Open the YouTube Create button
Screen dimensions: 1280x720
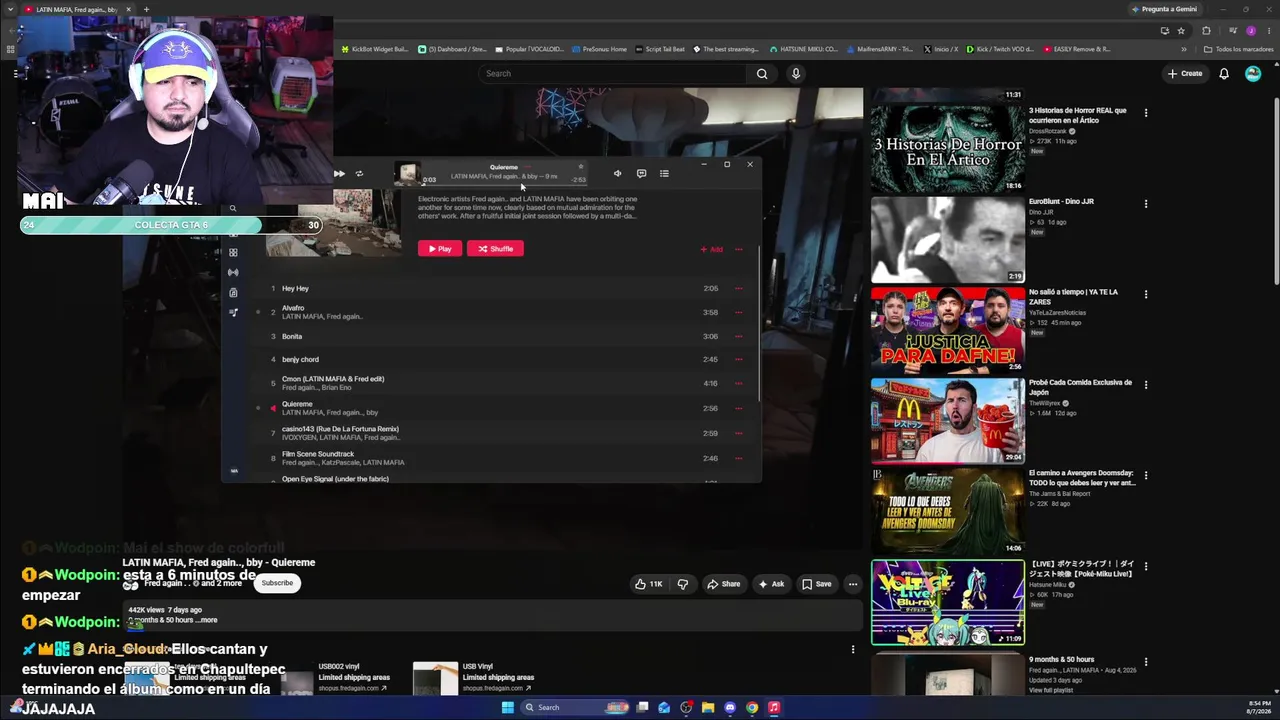pos(1185,74)
